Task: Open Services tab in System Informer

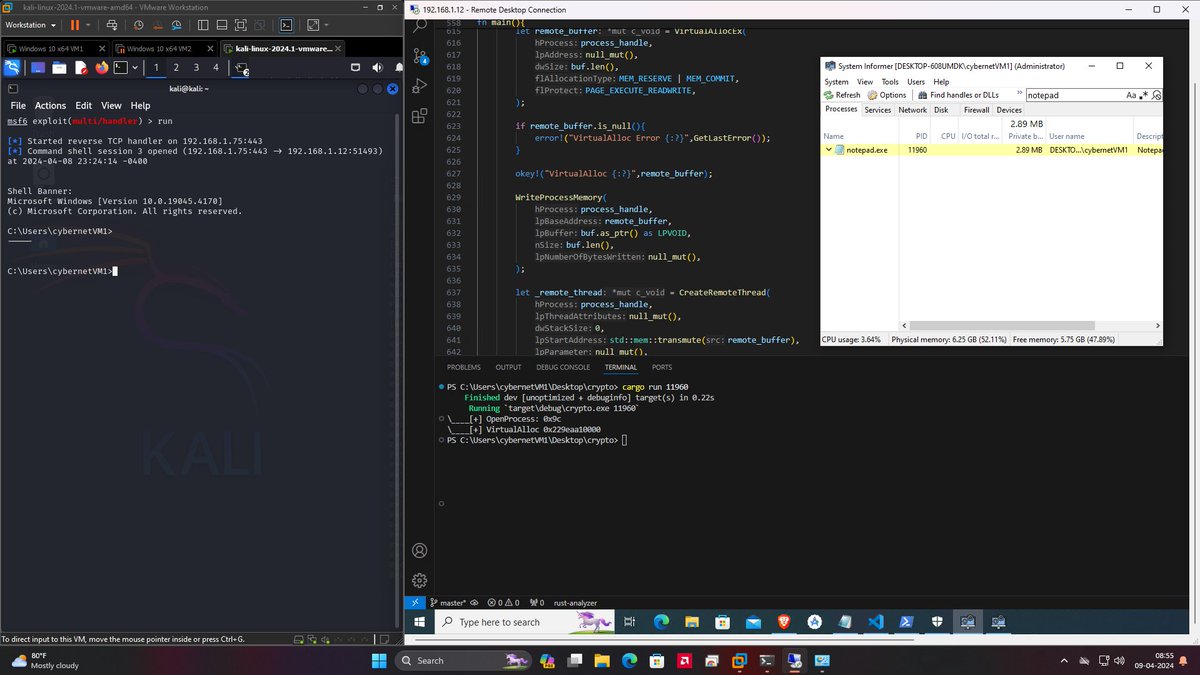Action: (x=878, y=110)
